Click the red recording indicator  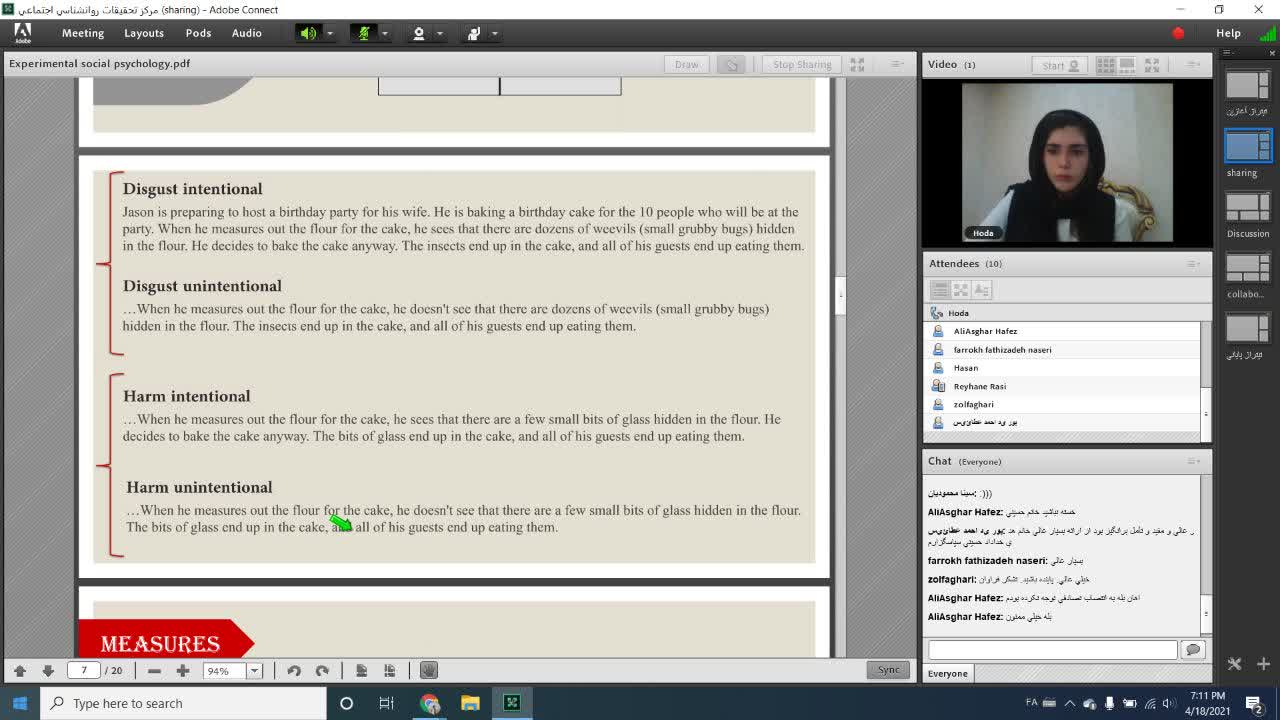point(1178,33)
